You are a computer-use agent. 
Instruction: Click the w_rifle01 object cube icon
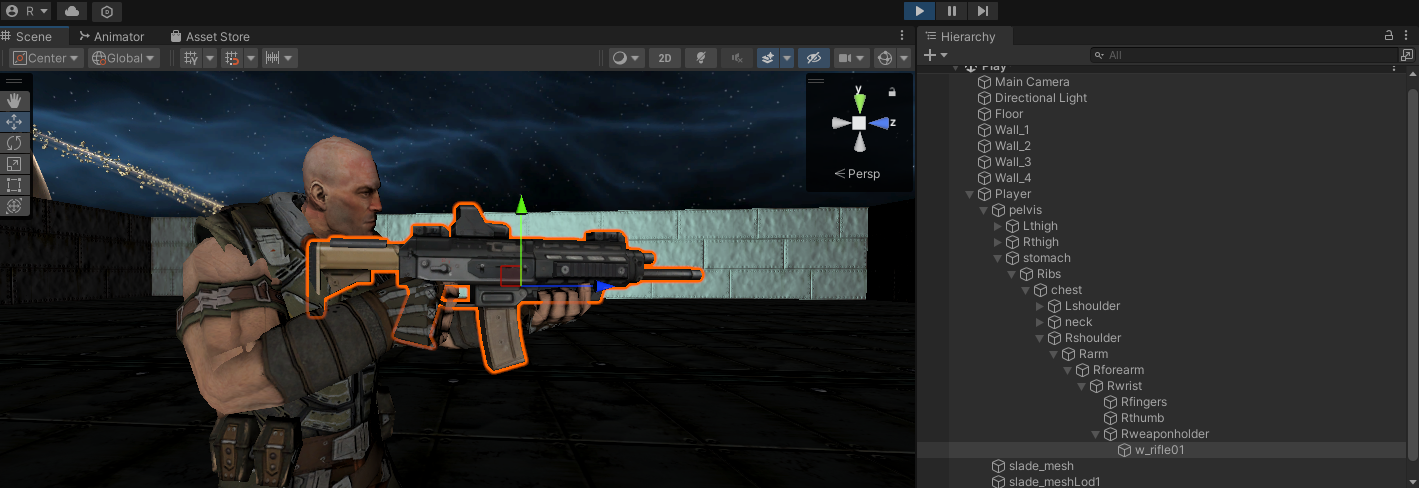(1124, 450)
